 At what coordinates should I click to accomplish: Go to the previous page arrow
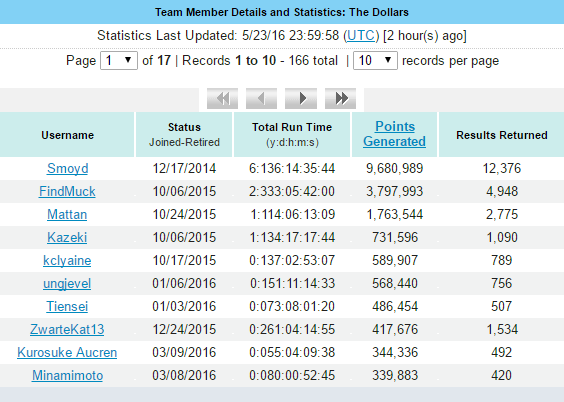(261, 98)
